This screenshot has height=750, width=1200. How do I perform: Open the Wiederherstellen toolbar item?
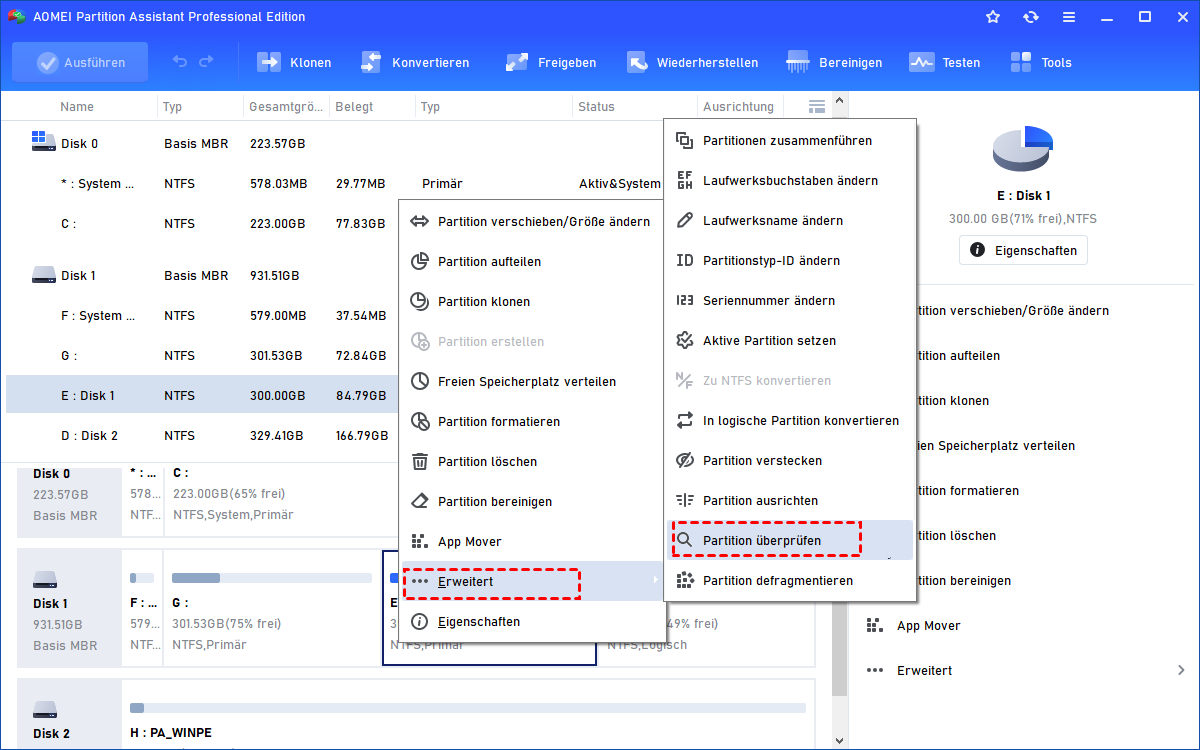pos(692,62)
